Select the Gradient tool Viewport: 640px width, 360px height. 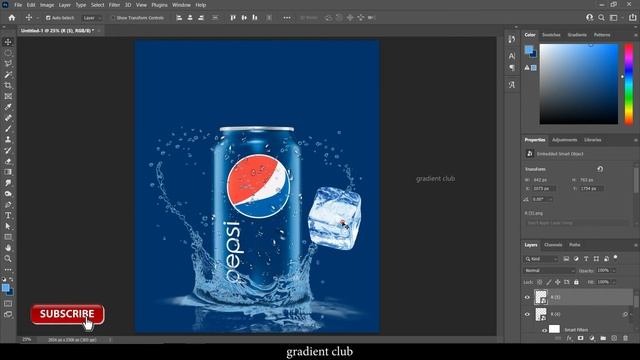pos(8,172)
